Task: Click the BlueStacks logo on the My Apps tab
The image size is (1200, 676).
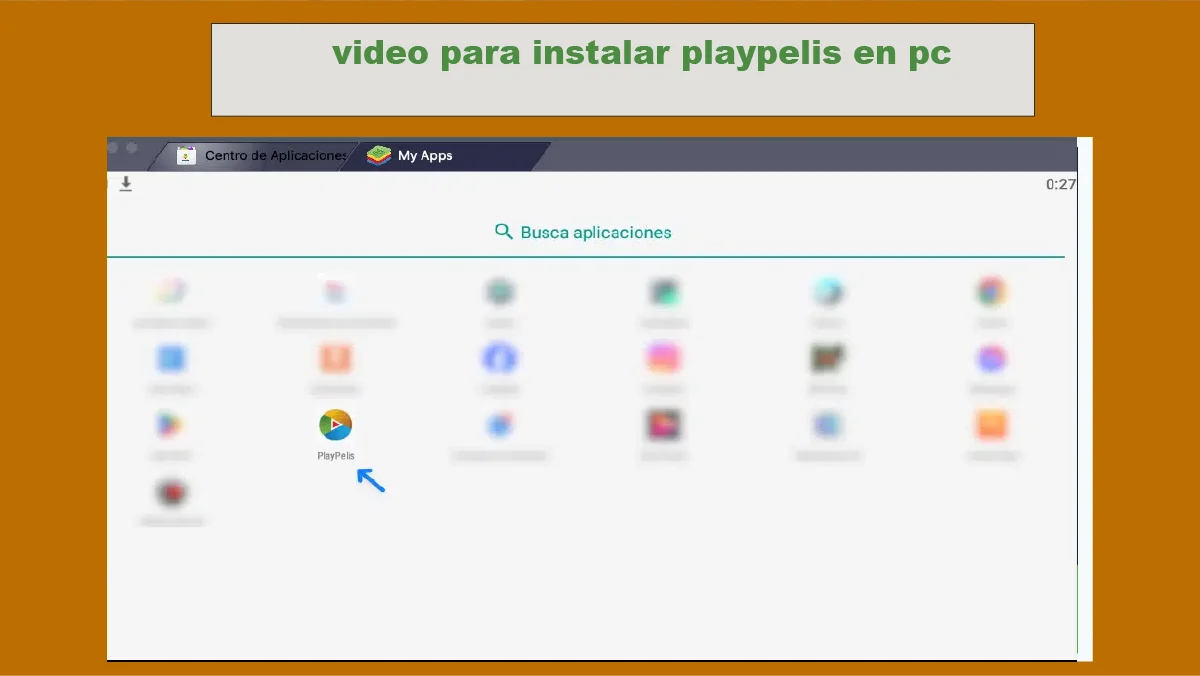Action: click(x=378, y=155)
